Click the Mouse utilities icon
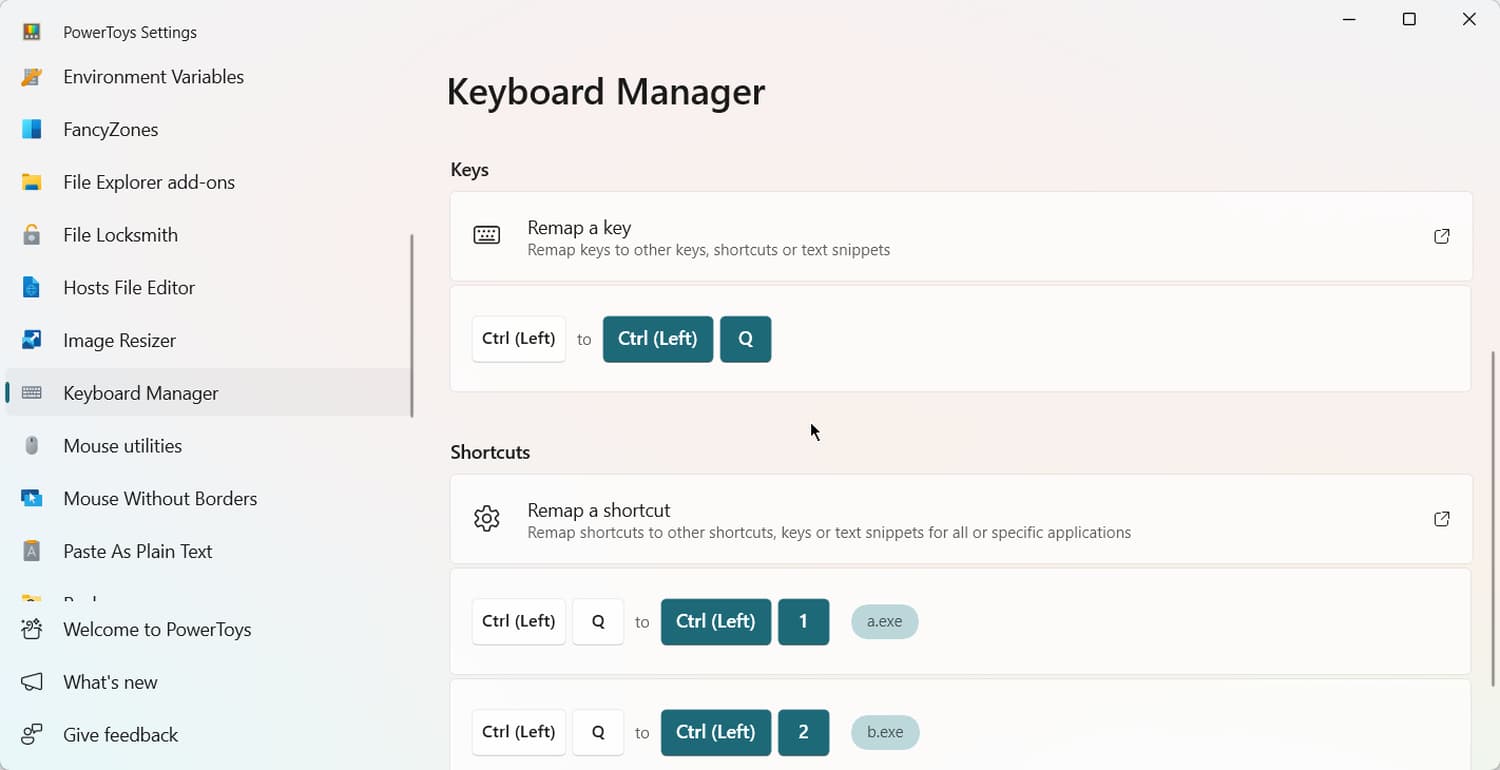 (x=32, y=446)
